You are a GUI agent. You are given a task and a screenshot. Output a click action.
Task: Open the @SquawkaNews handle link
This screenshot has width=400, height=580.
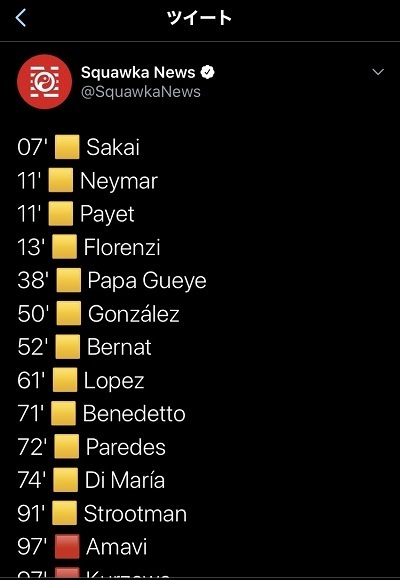pyautogui.click(x=141, y=92)
